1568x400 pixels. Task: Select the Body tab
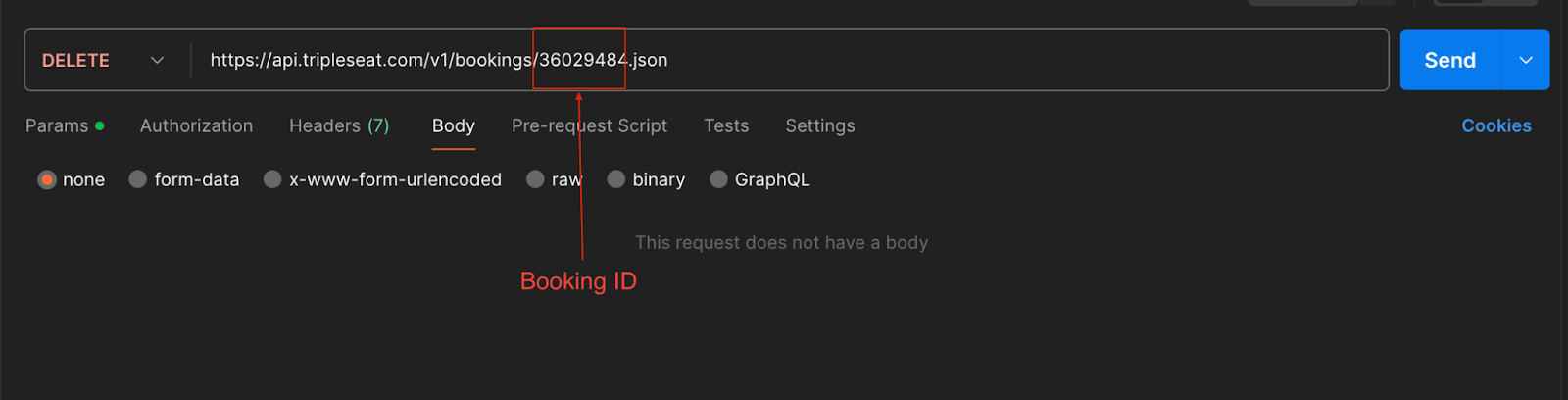(454, 125)
